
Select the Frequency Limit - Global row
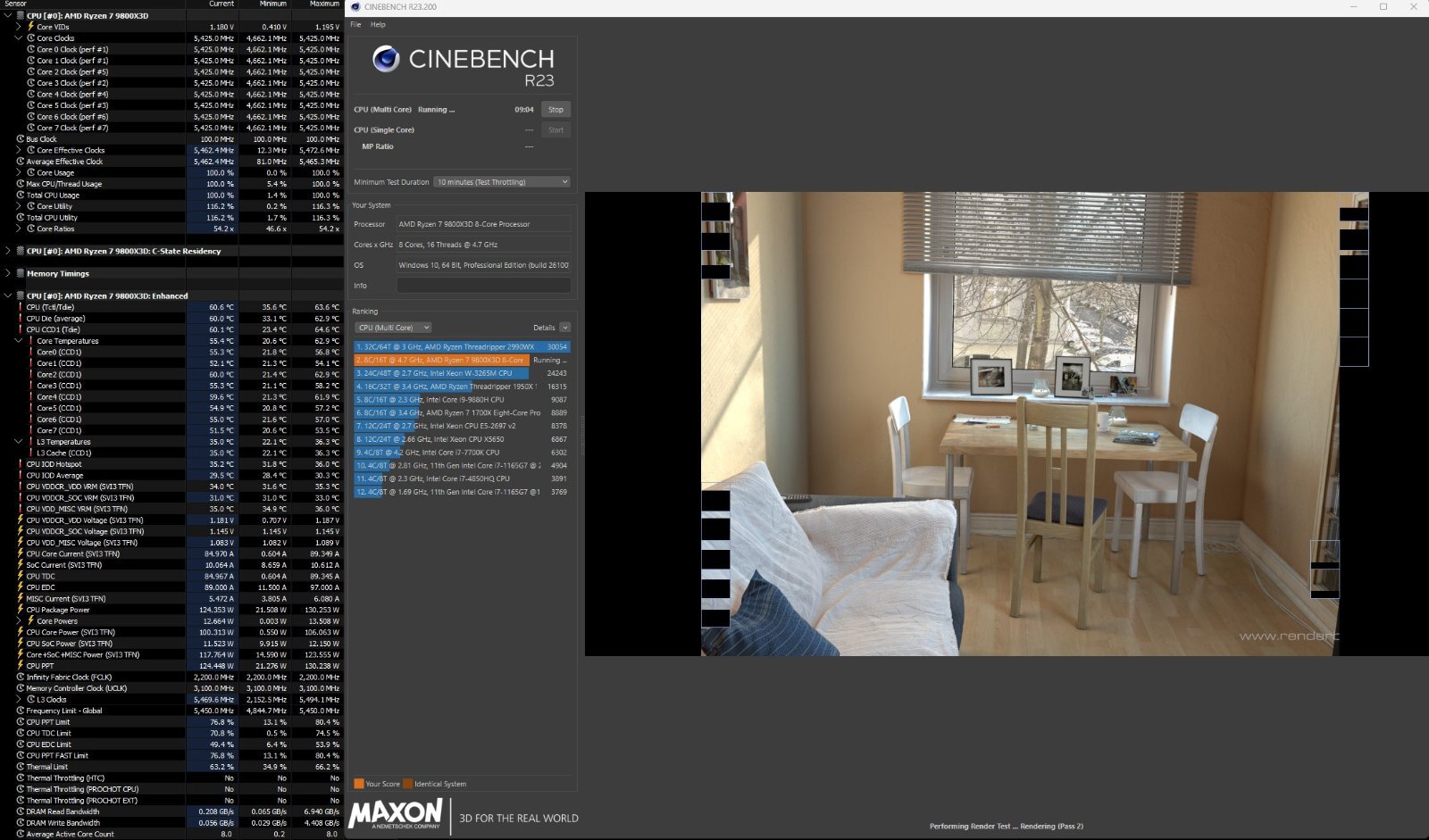(171, 711)
